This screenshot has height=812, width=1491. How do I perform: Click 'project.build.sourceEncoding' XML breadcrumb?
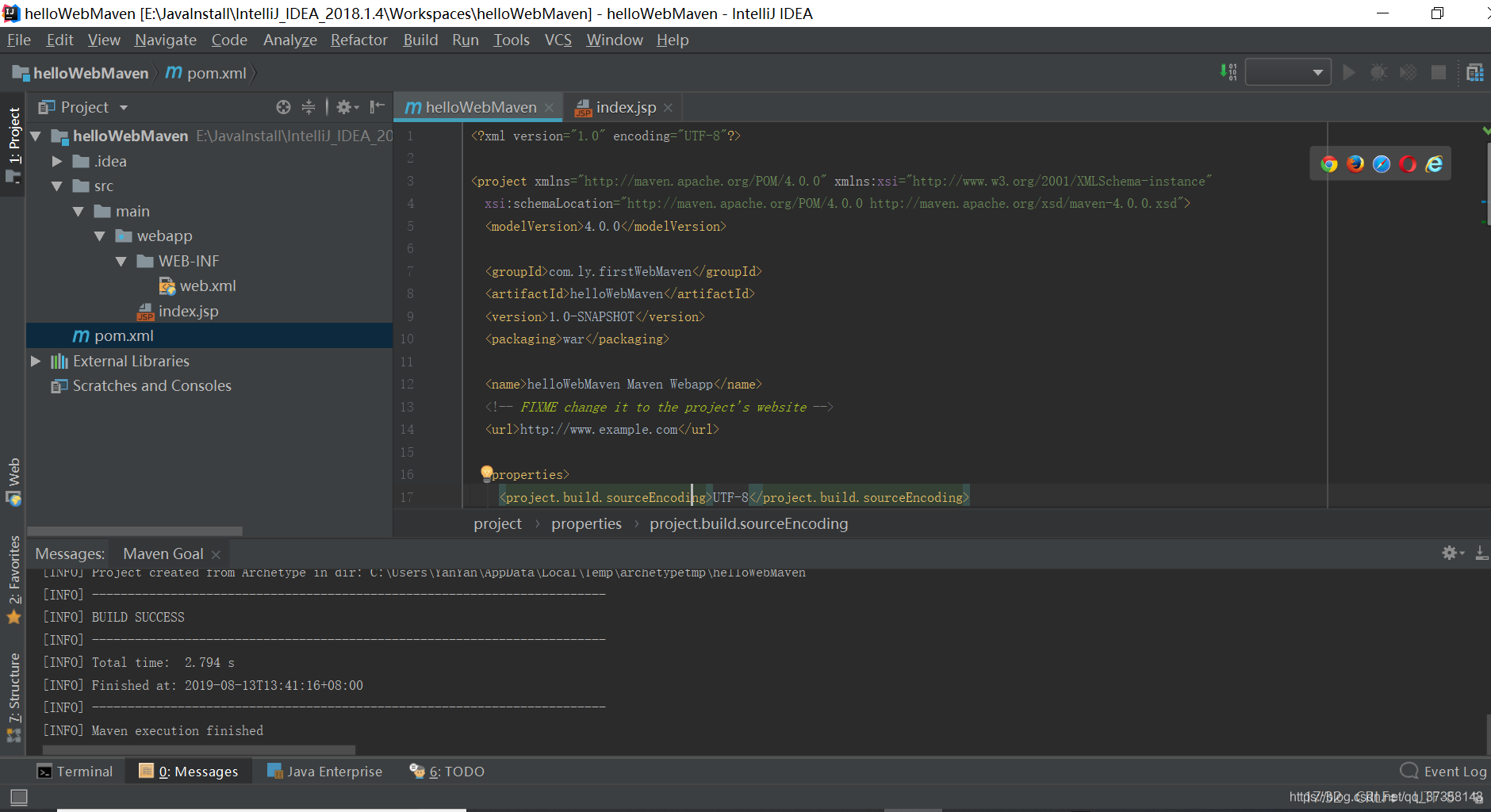pos(749,523)
